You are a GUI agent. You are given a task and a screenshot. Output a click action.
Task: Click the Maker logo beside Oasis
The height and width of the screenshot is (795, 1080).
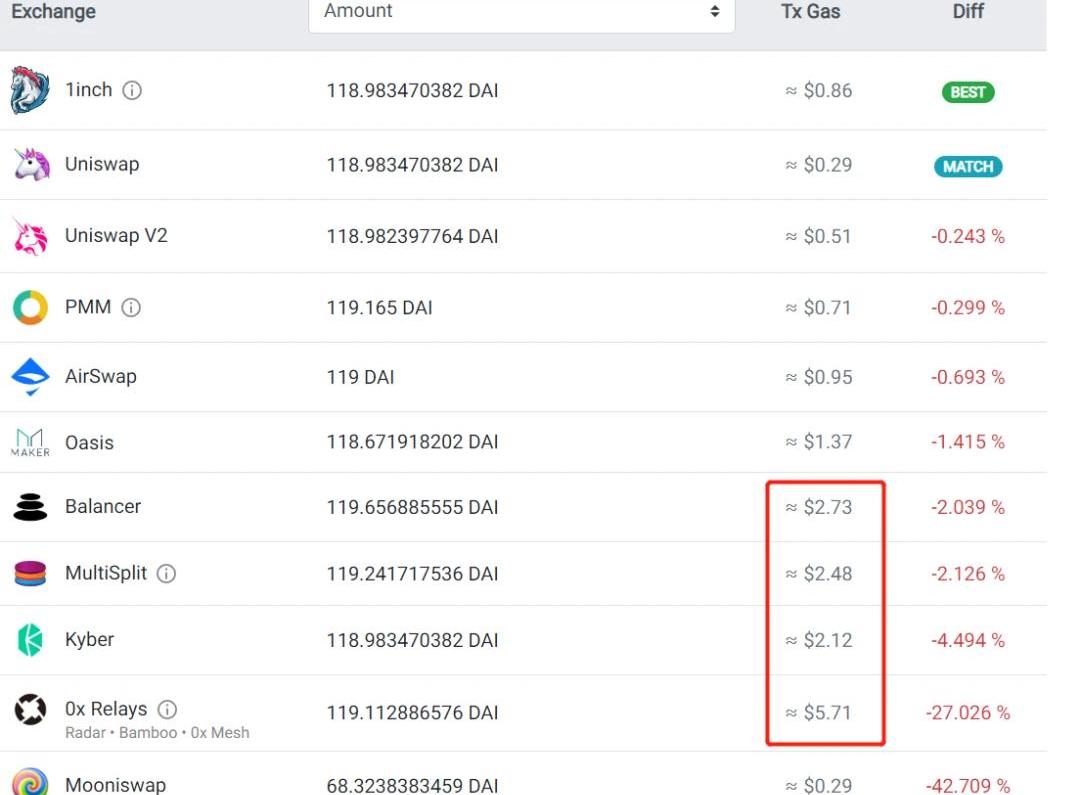(x=30, y=442)
